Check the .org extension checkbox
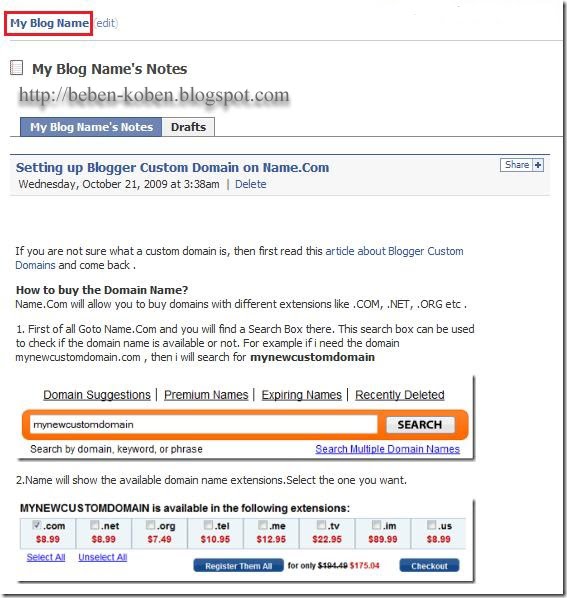This screenshot has height=598, width=567. click(151, 525)
